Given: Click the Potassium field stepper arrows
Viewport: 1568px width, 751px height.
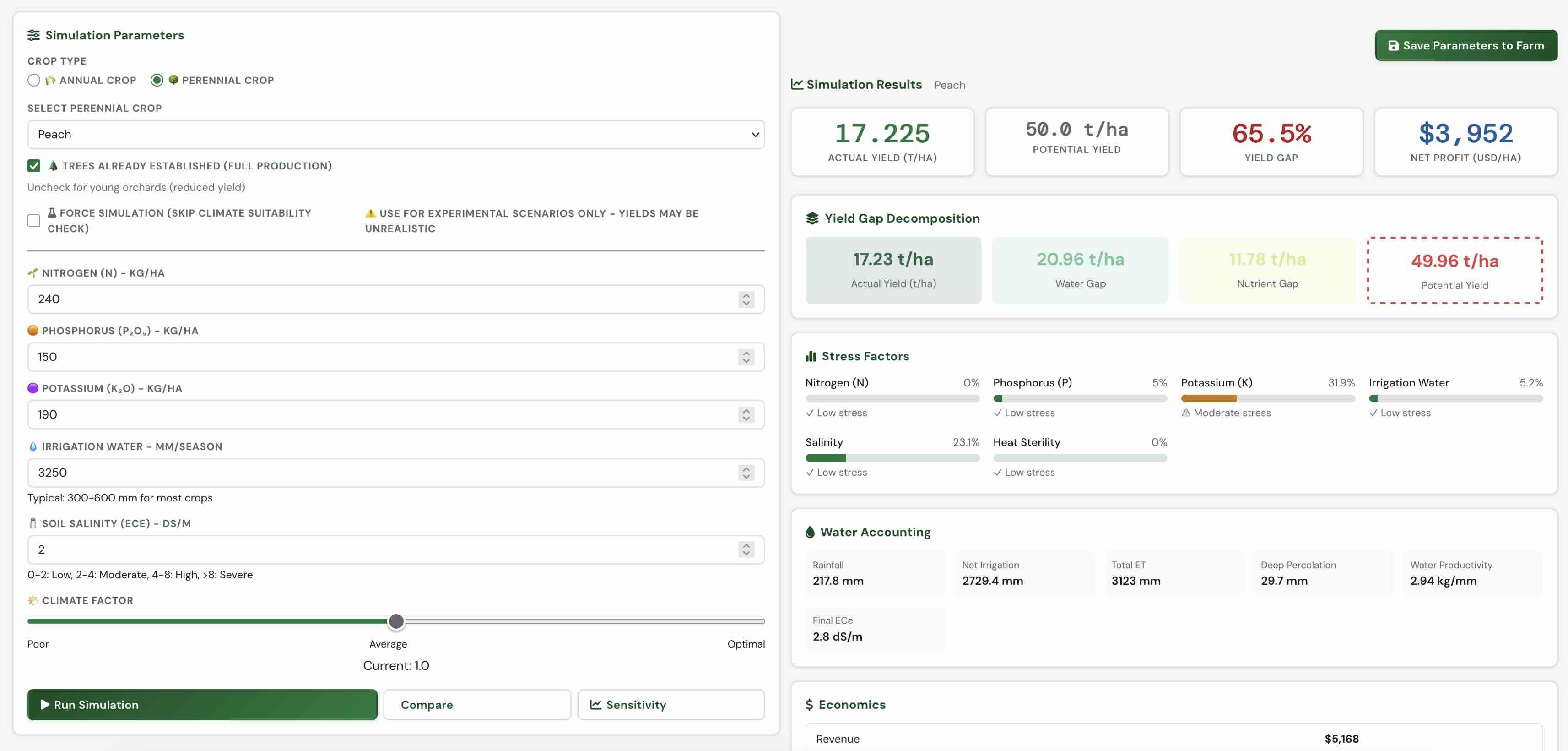Looking at the screenshot, I should pos(746,415).
